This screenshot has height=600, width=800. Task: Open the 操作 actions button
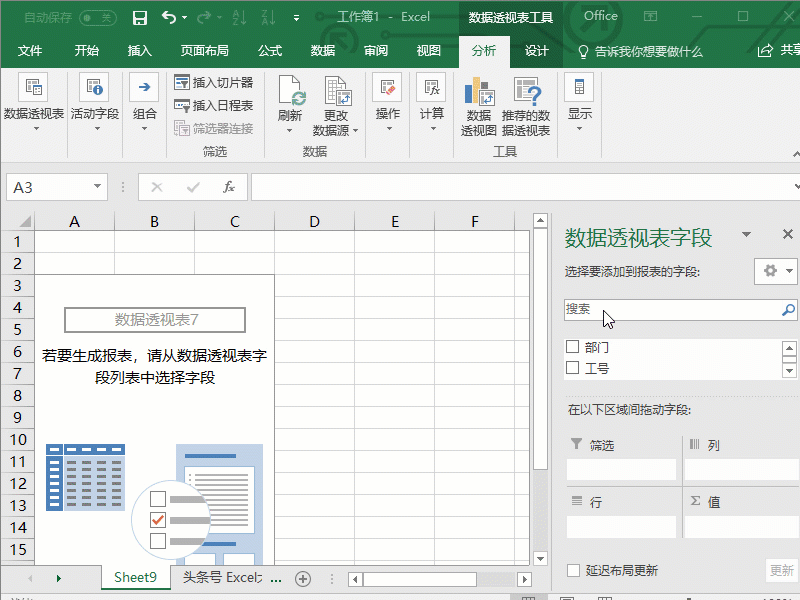(387, 104)
